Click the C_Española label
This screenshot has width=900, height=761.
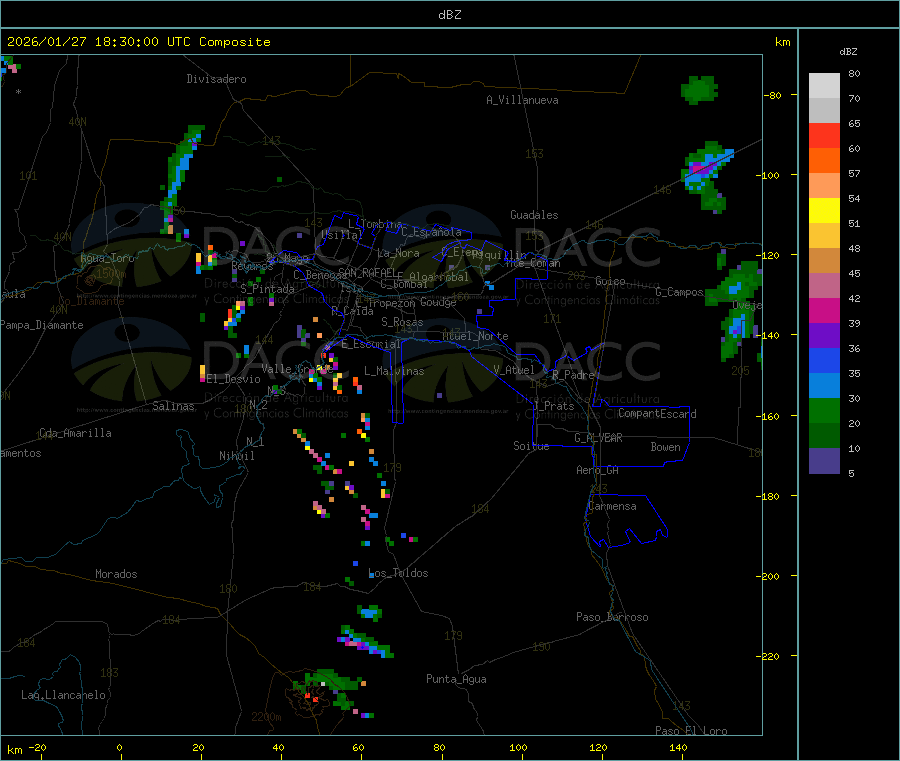[x=432, y=232]
